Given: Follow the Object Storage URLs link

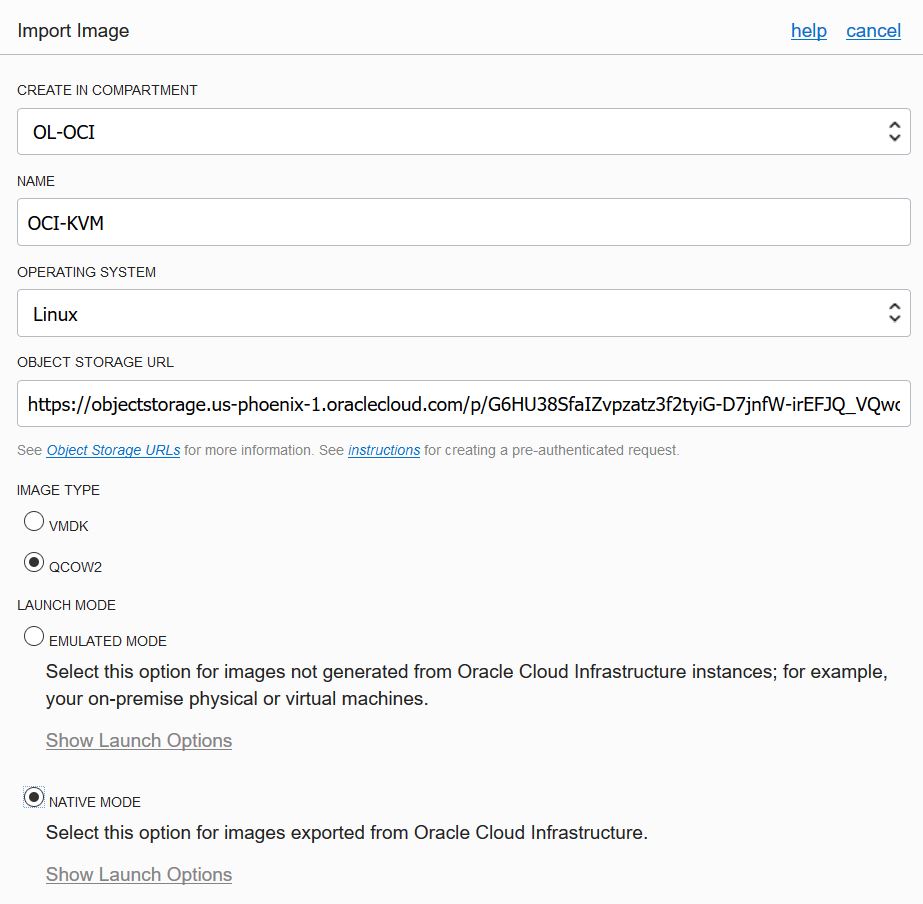Looking at the screenshot, I should click(113, 451).
